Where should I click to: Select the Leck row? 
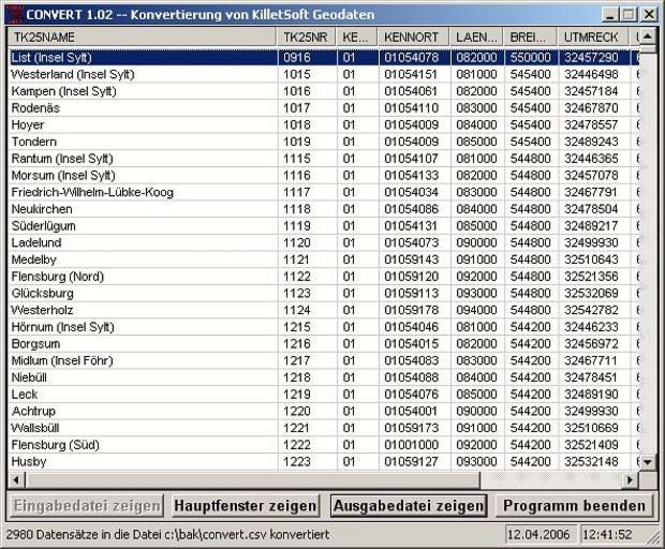click(x=323, y=394)
